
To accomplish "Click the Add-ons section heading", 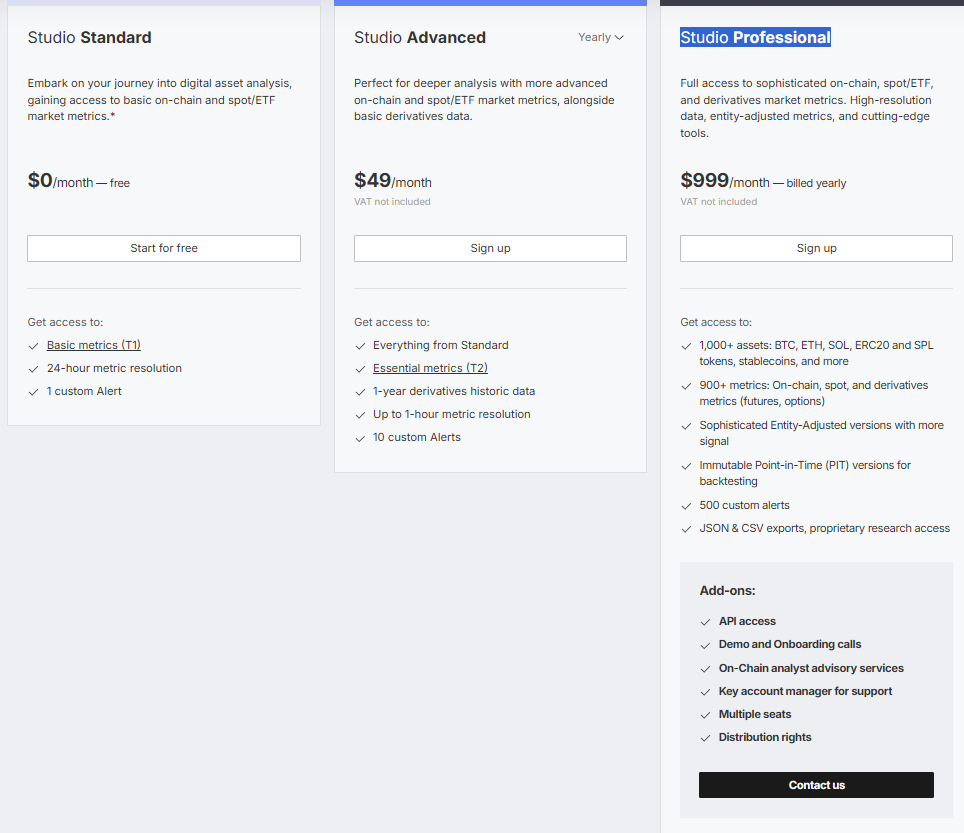I will 727,591.
